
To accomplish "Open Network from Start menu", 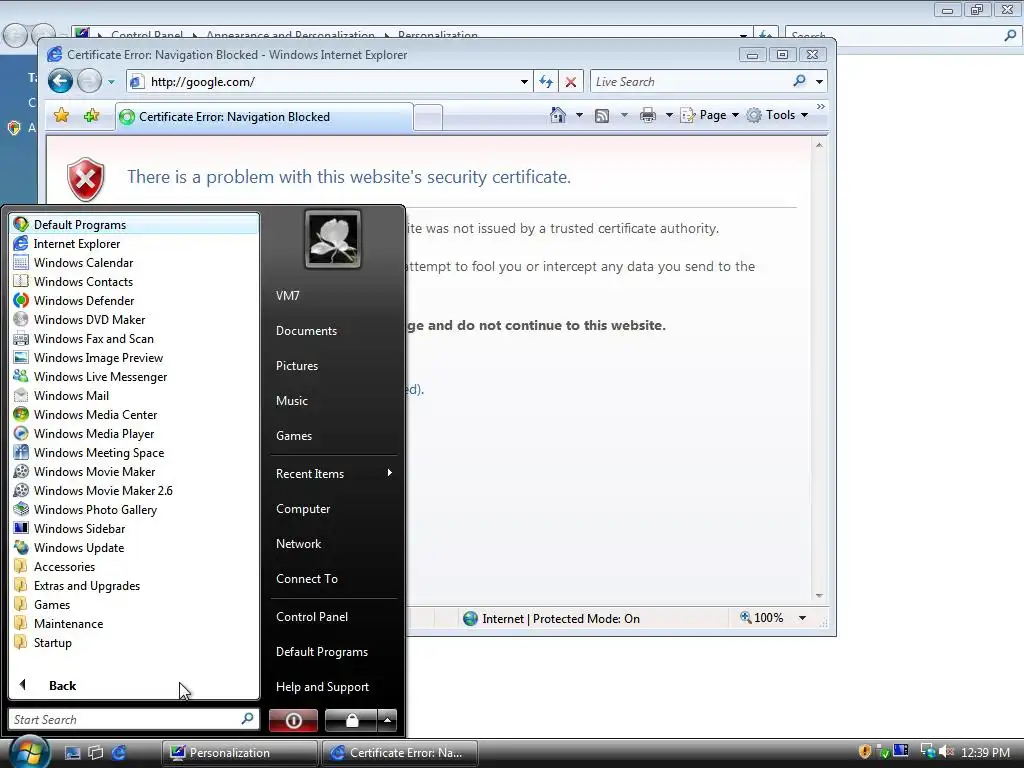I will [298, 544].
